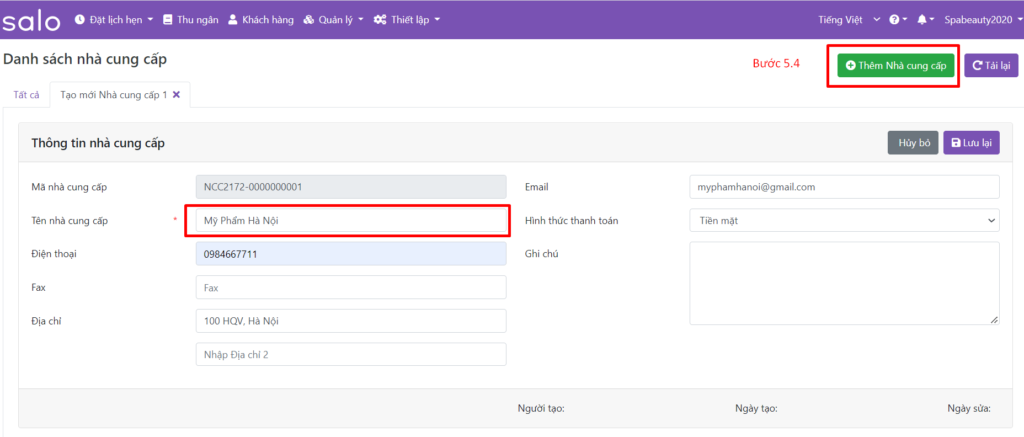Switch to the Tất cả tab

[26, 95]
